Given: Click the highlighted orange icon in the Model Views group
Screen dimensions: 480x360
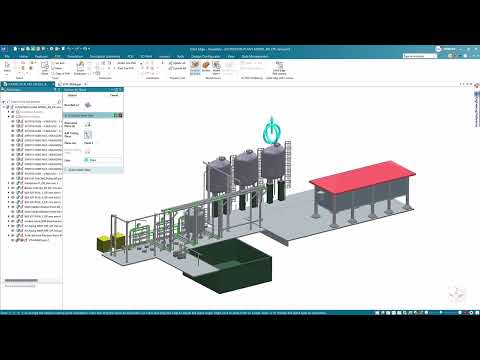Looking at the screenshot, I should click(x=195, y=66).
